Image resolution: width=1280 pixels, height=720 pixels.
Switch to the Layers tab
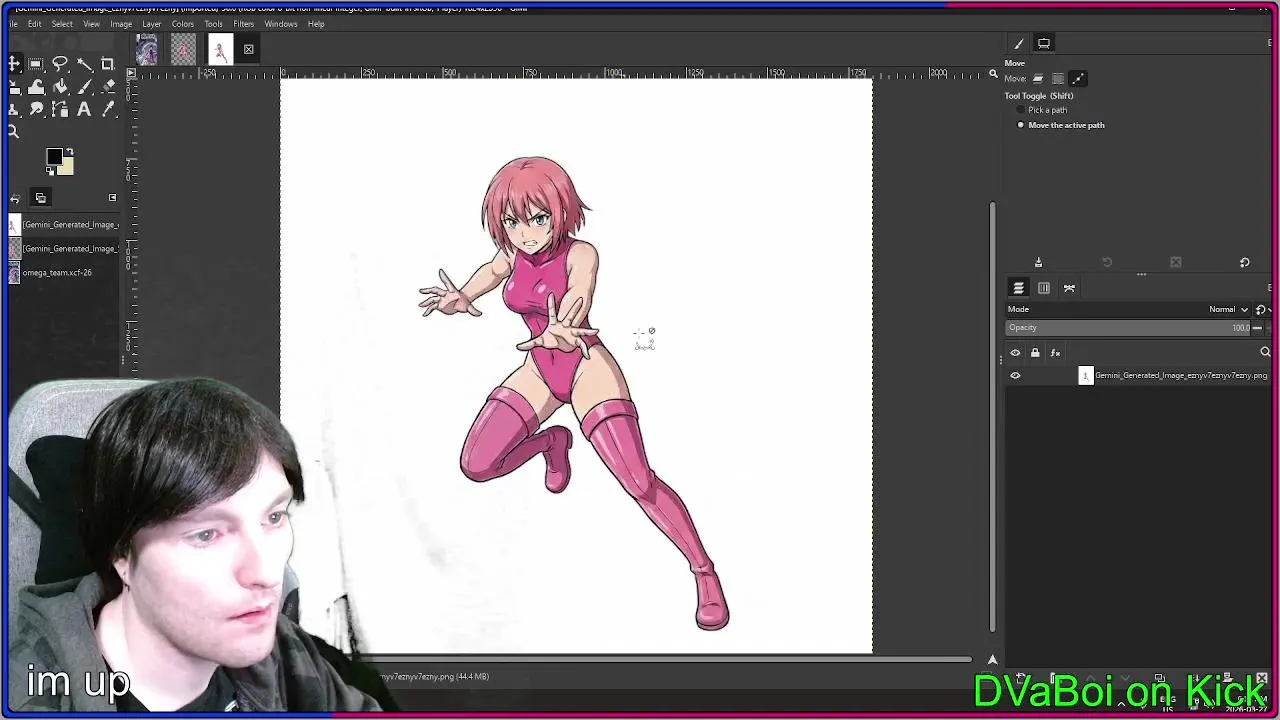pos(1018,288)
